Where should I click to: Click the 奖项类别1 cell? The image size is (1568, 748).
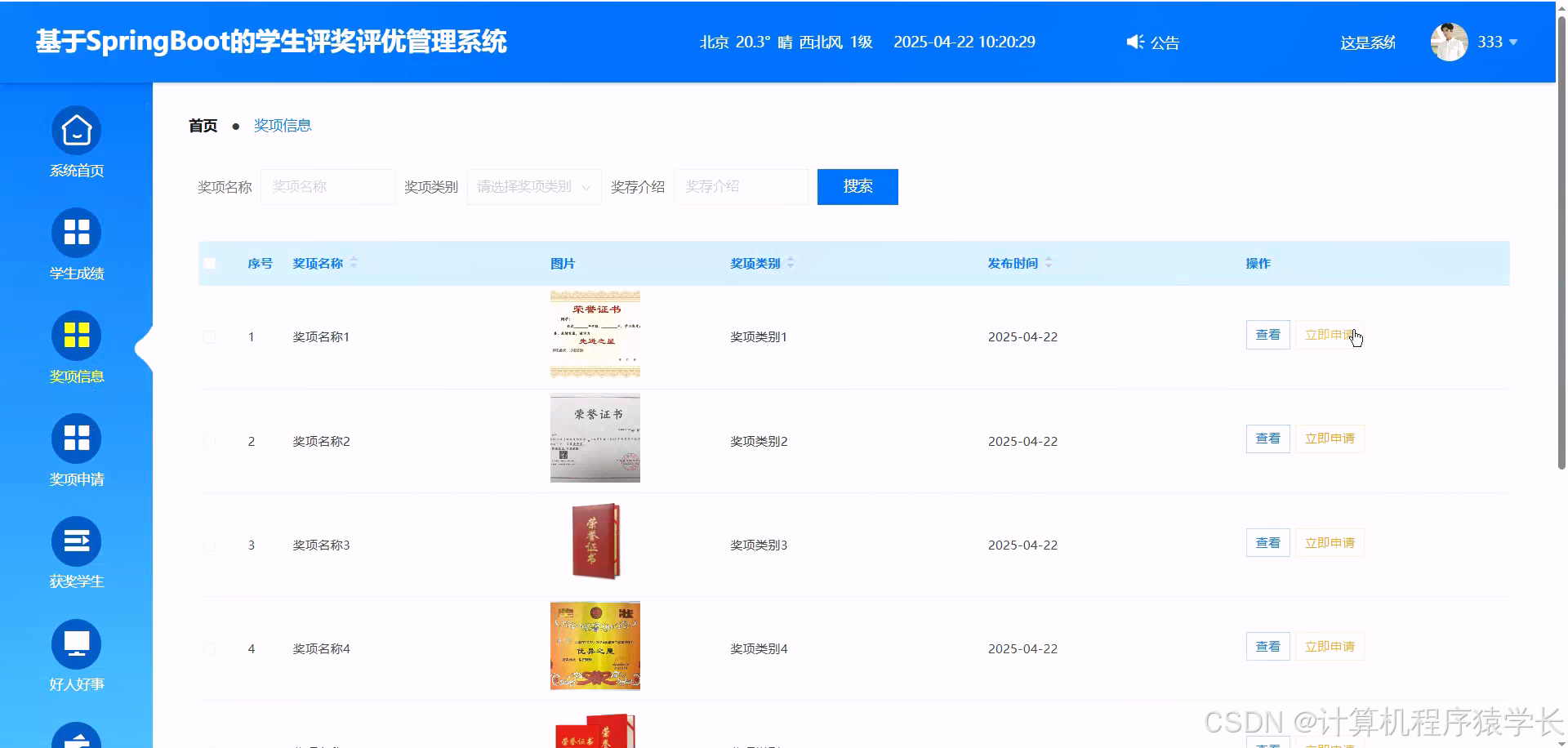tap(759, 337)
